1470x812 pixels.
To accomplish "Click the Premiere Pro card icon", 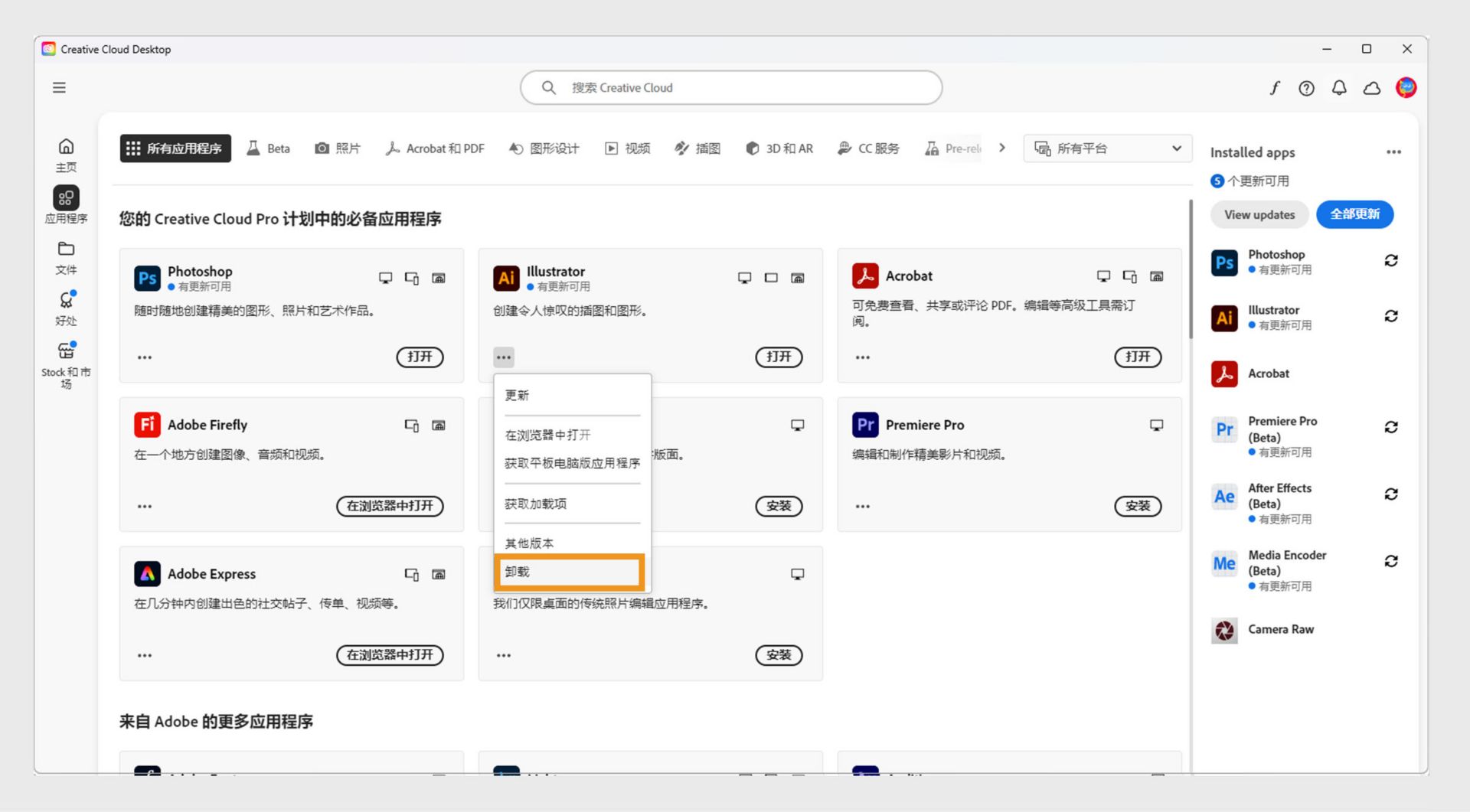I will [x=865, y=425].
